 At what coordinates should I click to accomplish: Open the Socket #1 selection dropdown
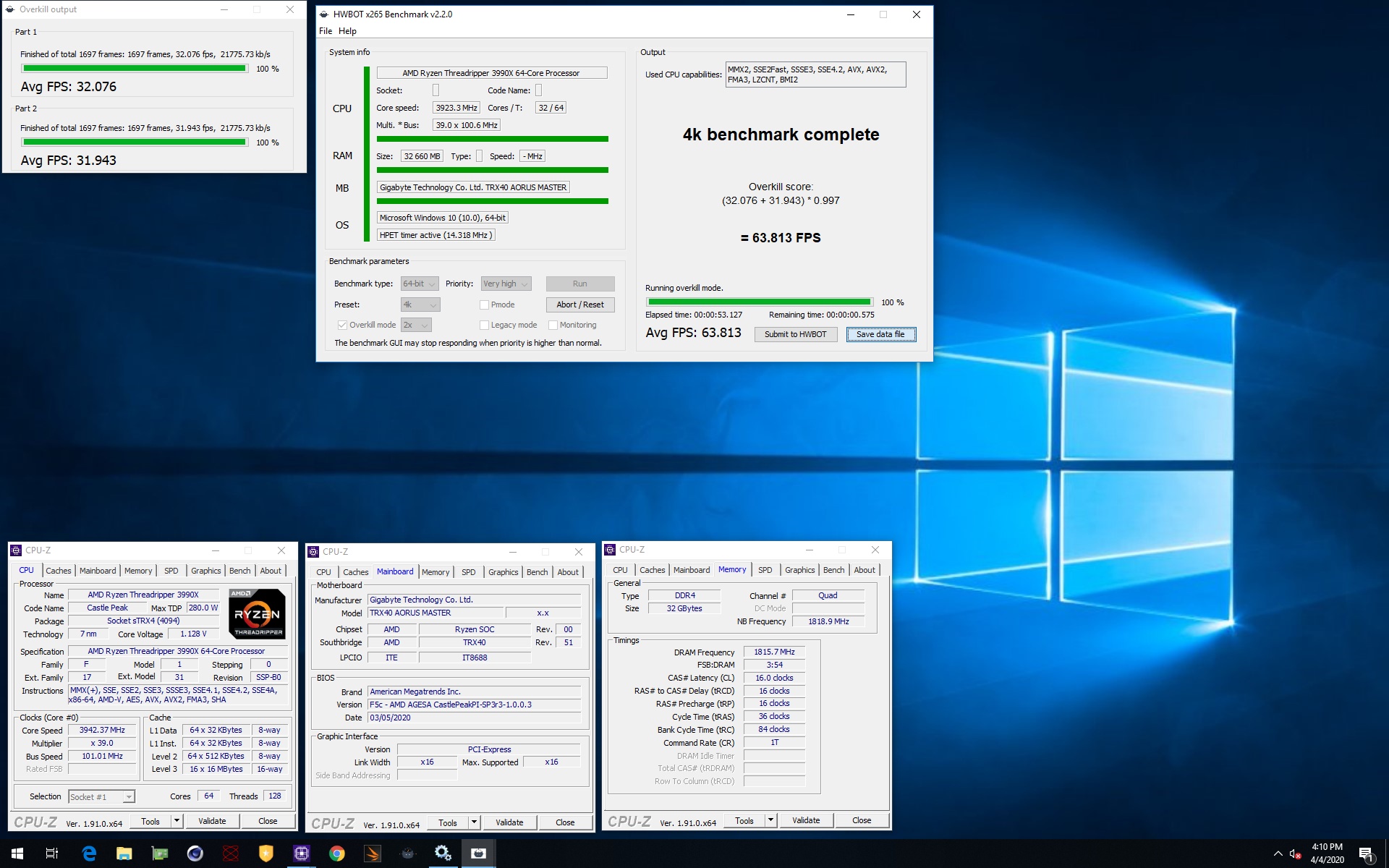(101, 797)
